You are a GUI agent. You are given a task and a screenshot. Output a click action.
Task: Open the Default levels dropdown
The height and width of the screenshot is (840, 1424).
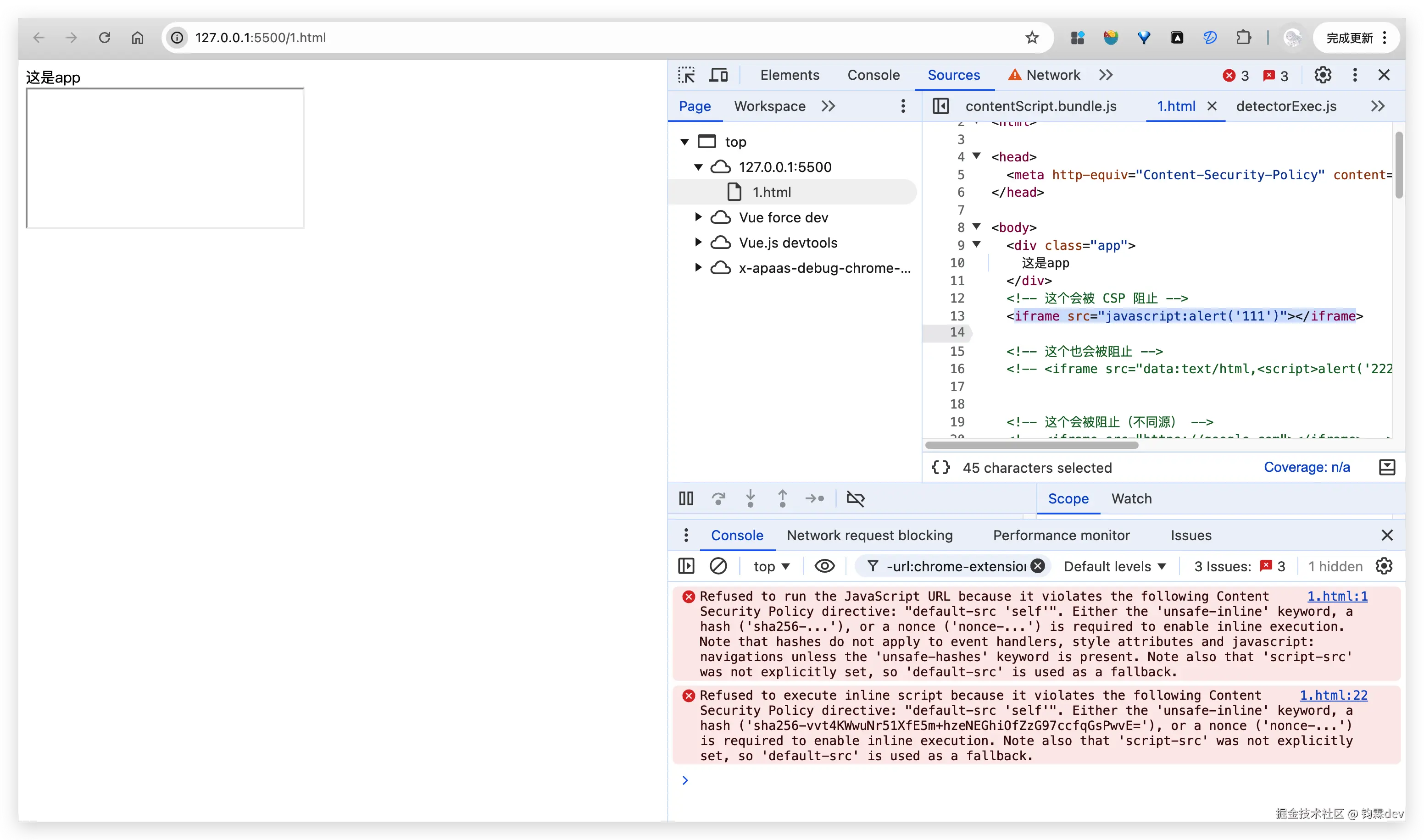pos(1114,566)
